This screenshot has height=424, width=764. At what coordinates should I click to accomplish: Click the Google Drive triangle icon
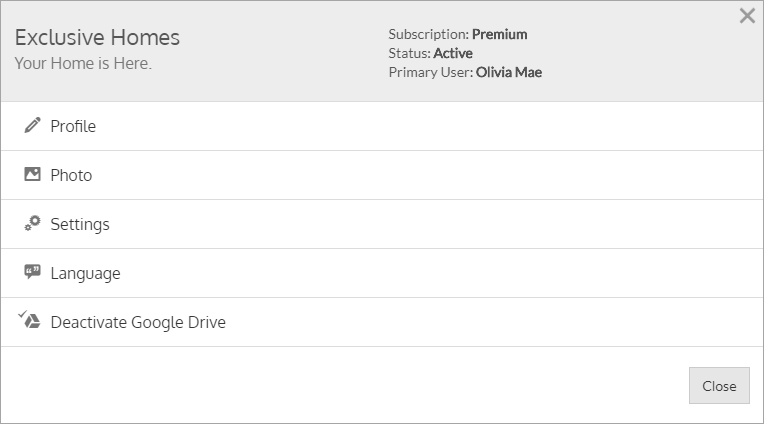[x=31, y=322]
